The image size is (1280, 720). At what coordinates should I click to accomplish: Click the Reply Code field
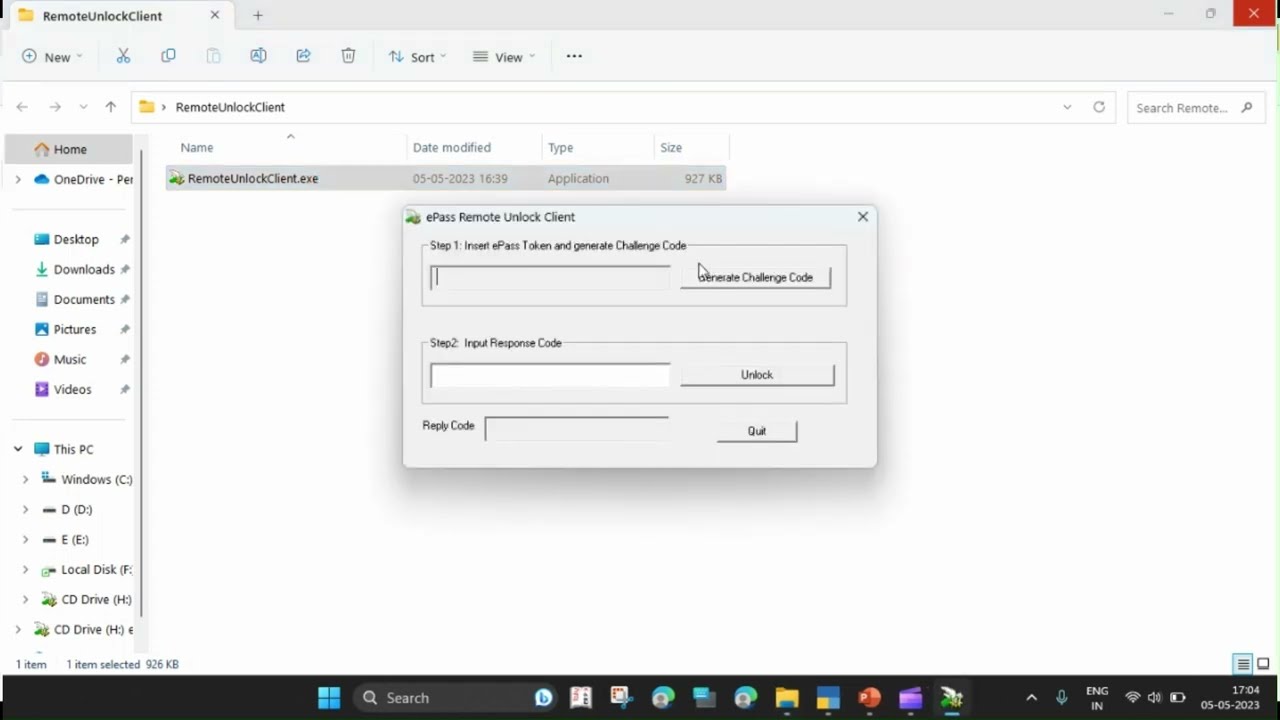click(x=577, y=428)
